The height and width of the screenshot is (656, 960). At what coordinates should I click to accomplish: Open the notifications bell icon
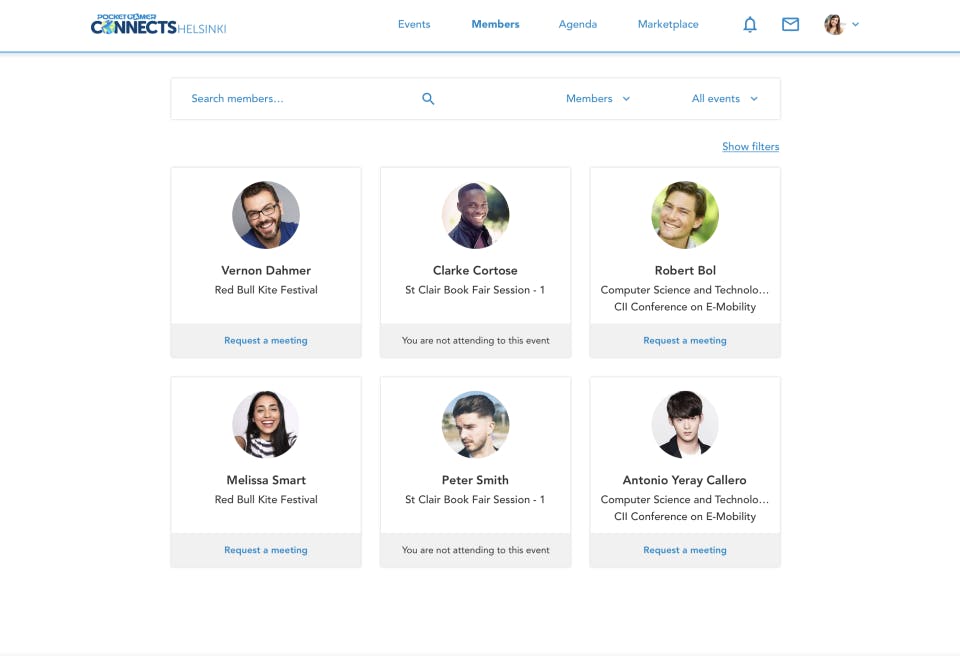(749, 25)
